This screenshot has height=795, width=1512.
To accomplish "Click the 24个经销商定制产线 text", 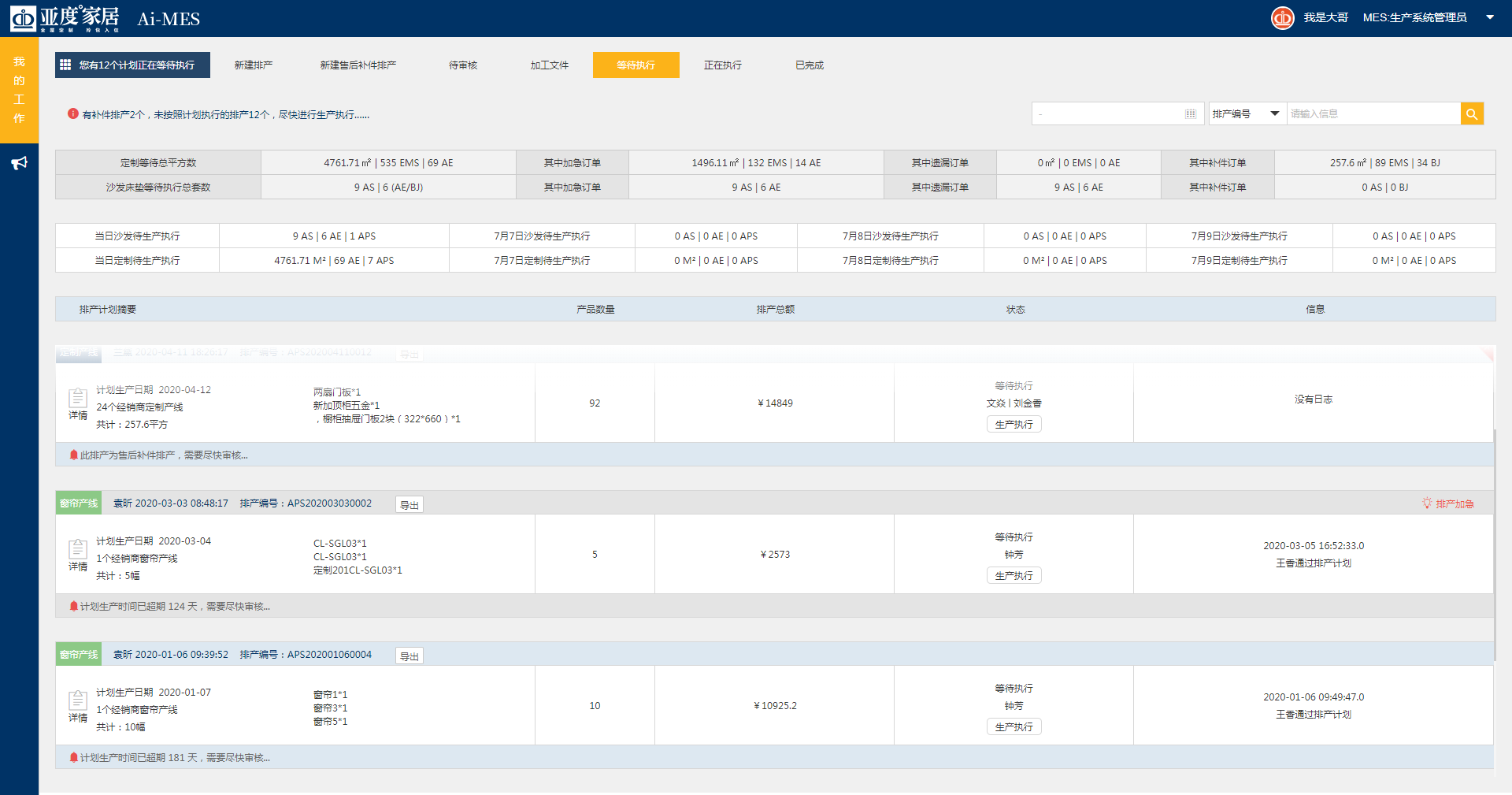I will 139,407.
